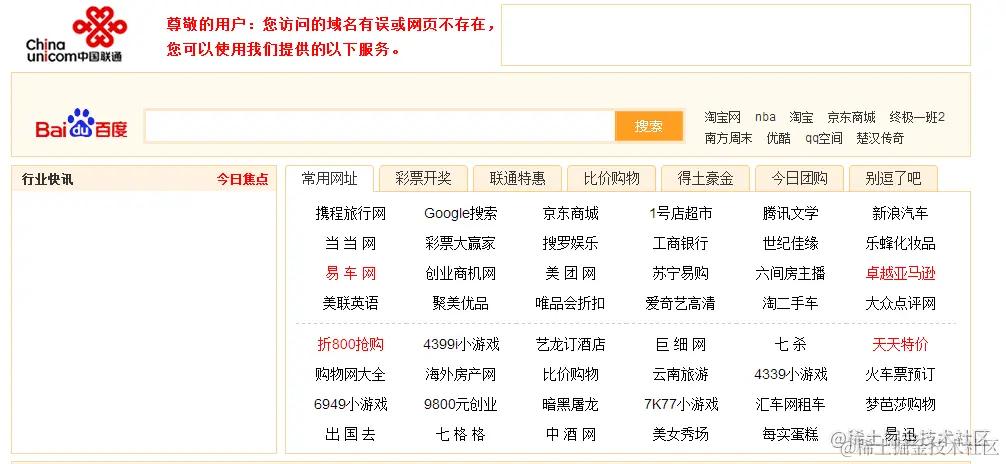Open the 彩票大赢家 link
The image size is (1006, 464).
(461, 244)
